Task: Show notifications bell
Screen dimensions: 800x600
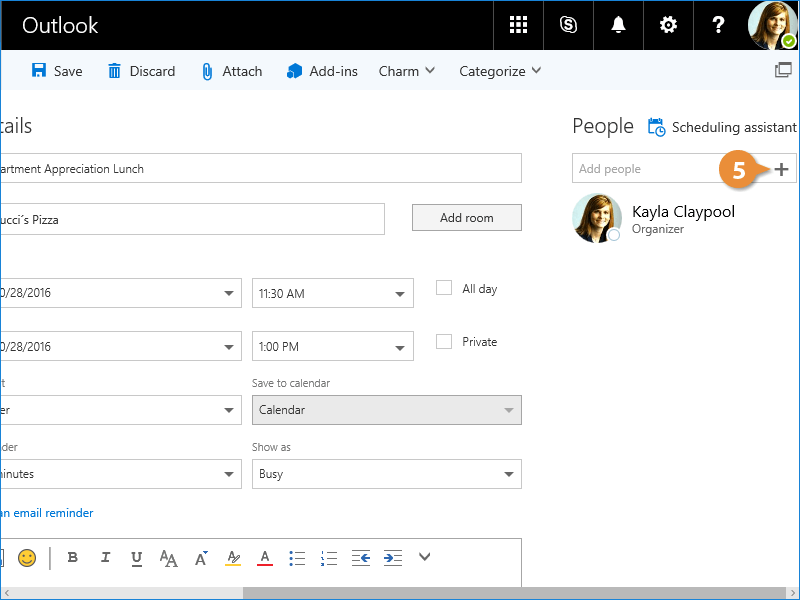Action: coord(618,25)
